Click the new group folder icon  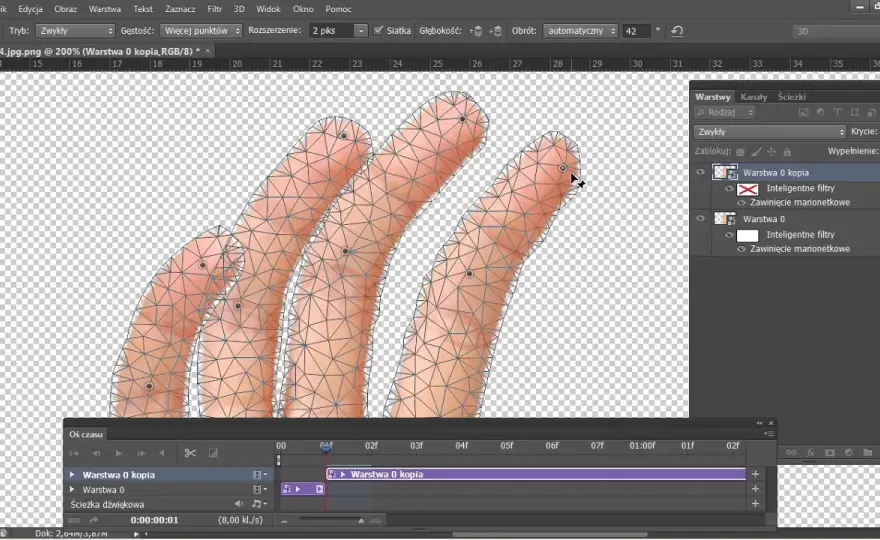[868, 452]
